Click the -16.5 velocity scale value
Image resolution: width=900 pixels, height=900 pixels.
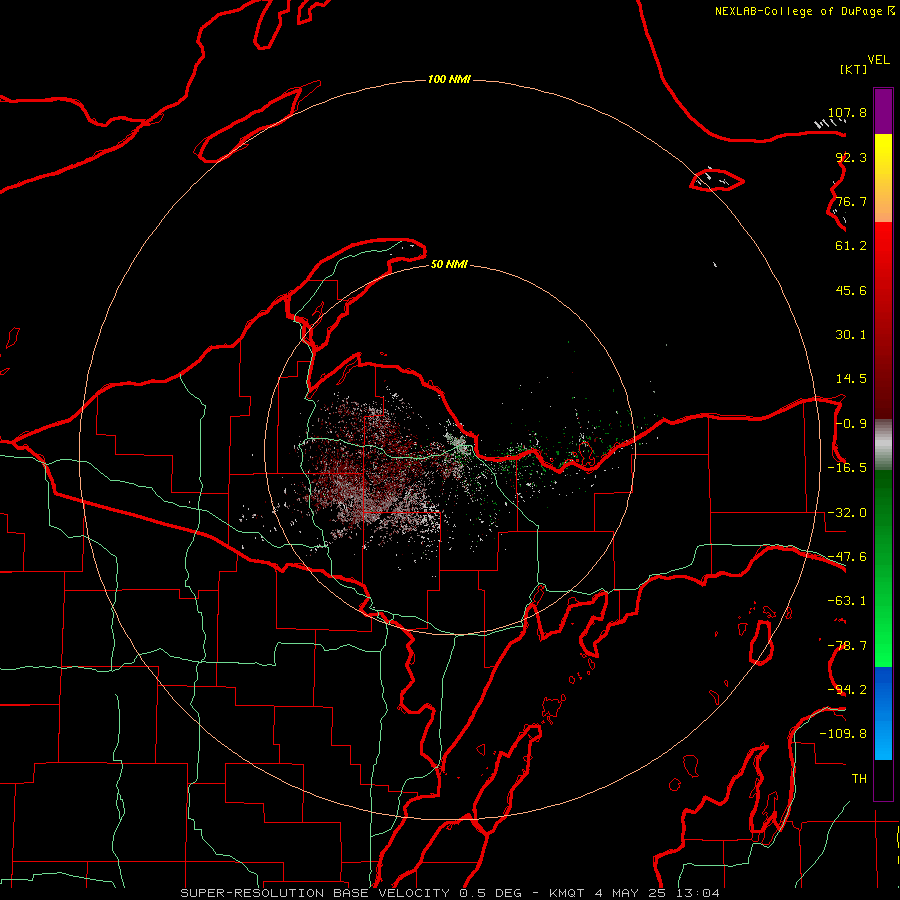[847, 468]
